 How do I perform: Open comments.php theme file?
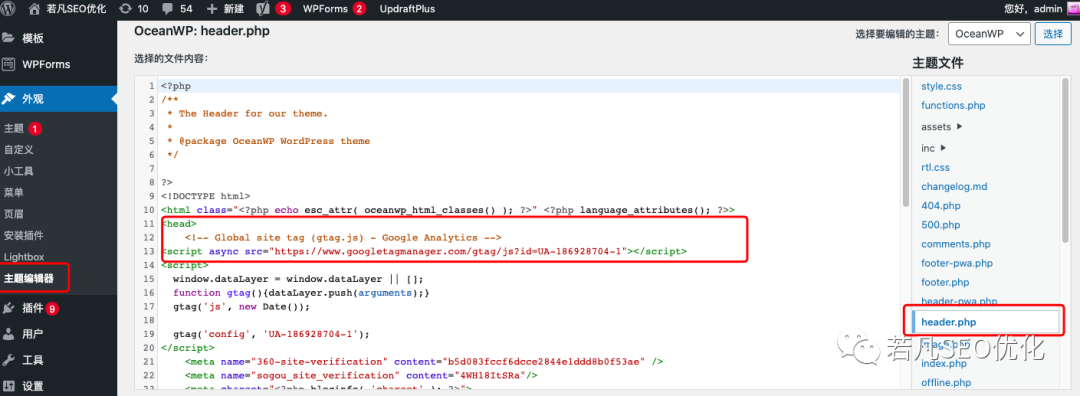click(955, 244)
